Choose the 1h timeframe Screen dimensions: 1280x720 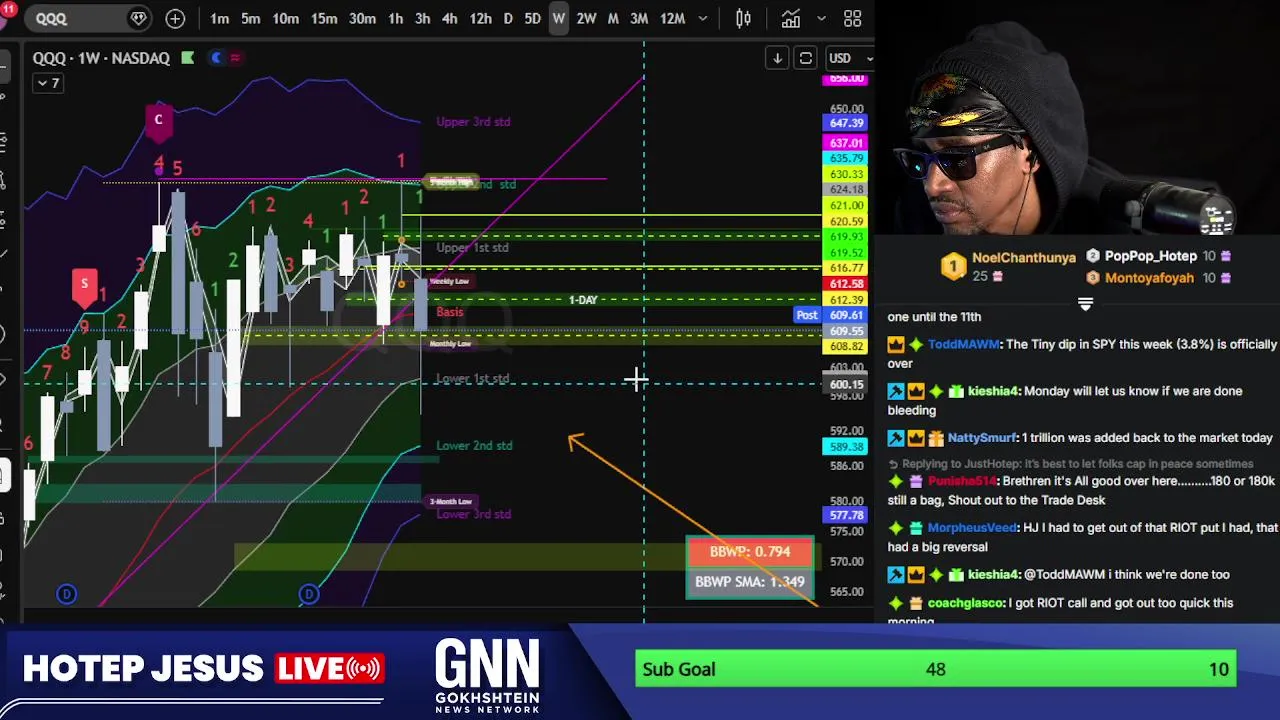coord(396,18)
